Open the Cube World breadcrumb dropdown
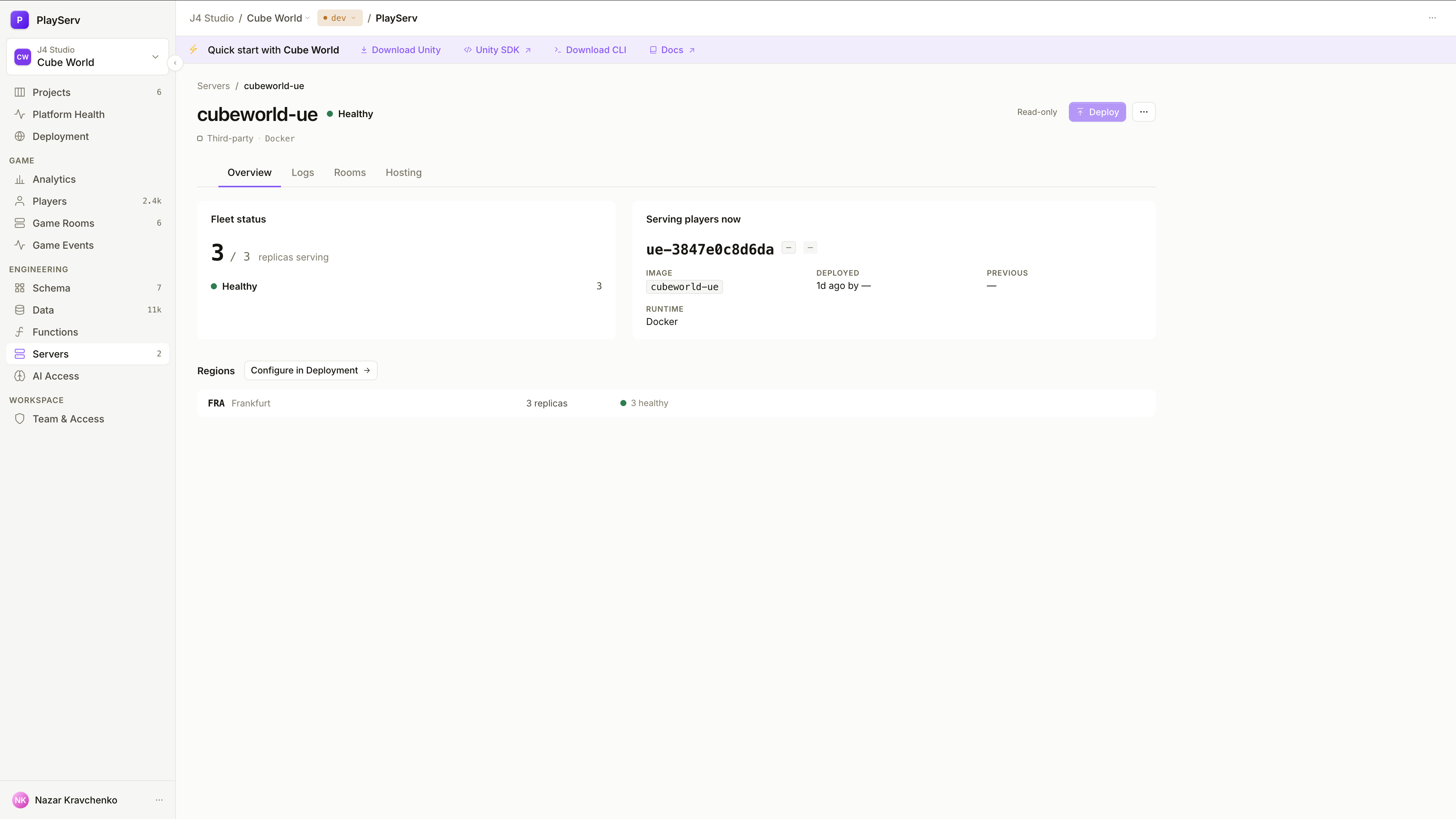Screen dimensions: 1456x819 point(278,18)
